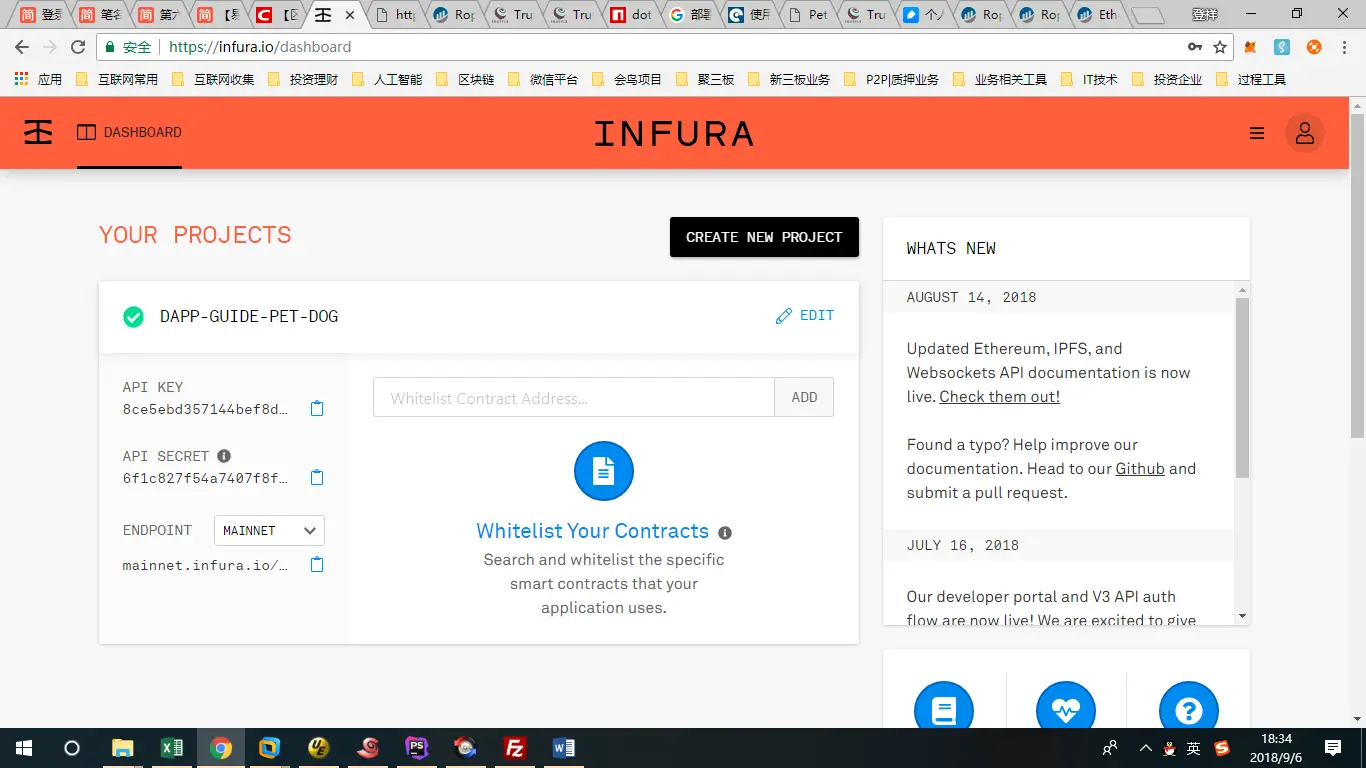Switch to the Eth browser tab
The width and height of the screenshot is (1366, 768).
click(1098, 15)
